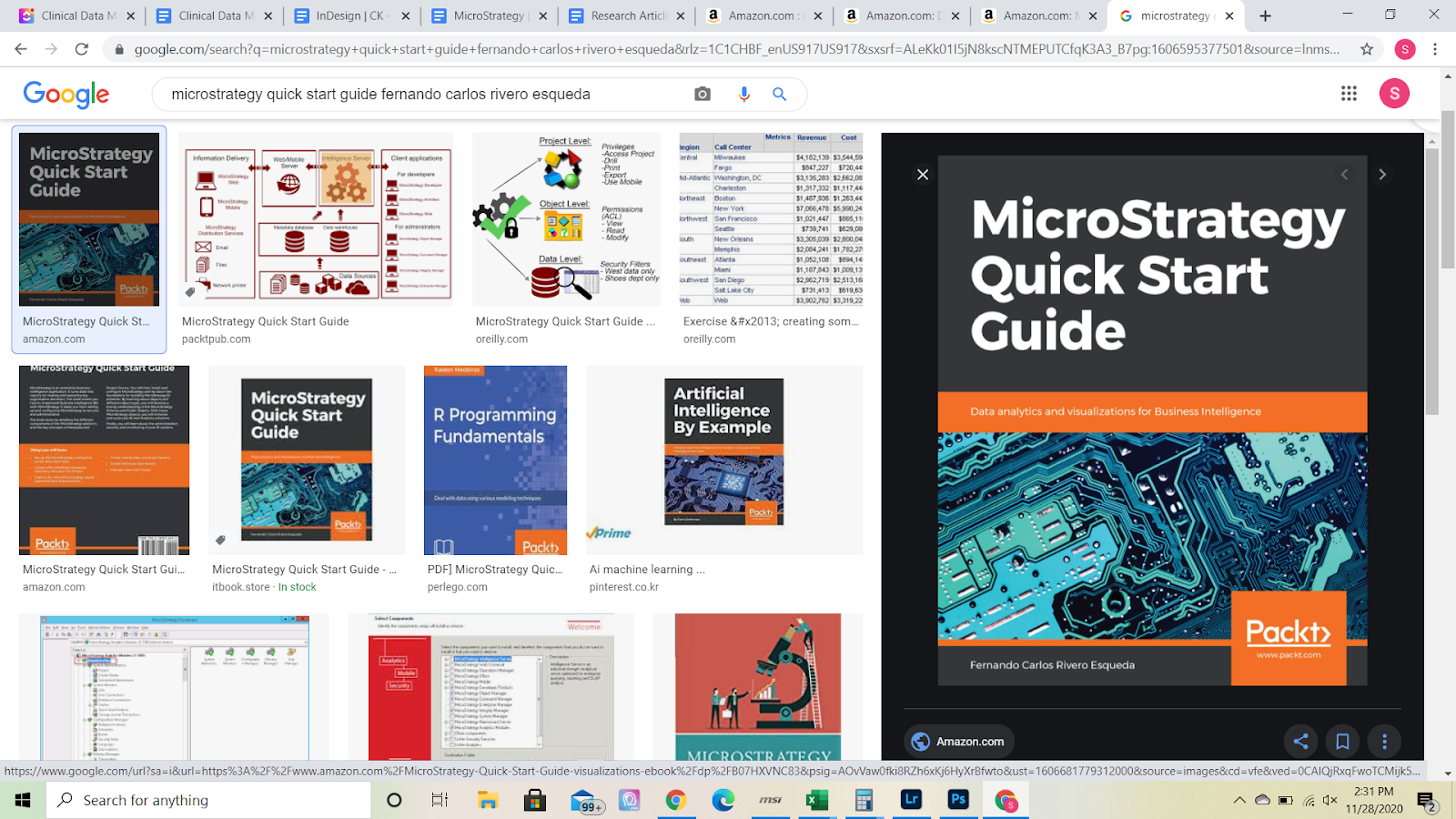1456x819 pixels.
Task: Open a new browser tab
Action: pos(1265,15)
